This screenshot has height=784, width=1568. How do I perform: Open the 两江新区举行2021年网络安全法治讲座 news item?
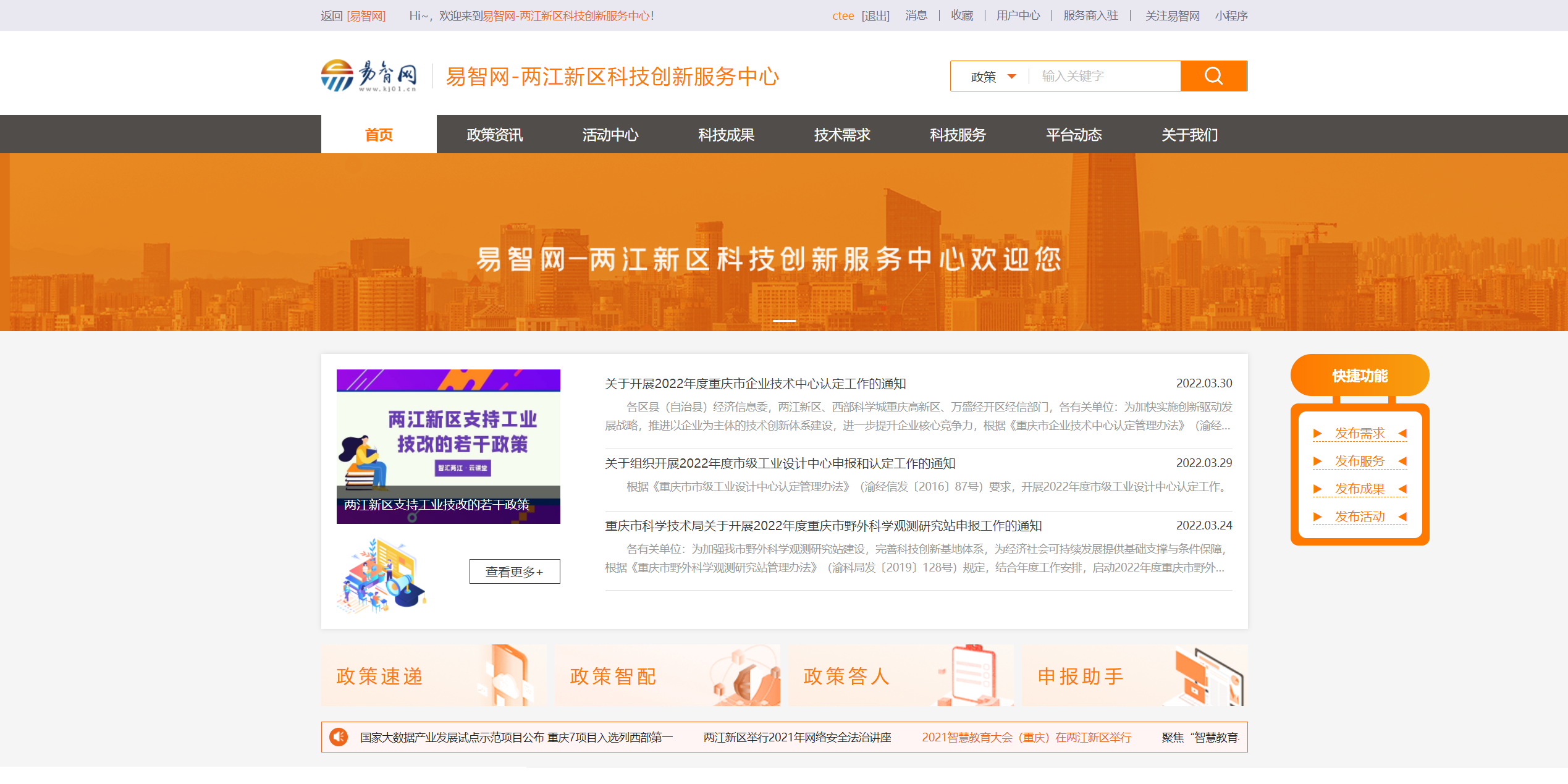point(797,737)
